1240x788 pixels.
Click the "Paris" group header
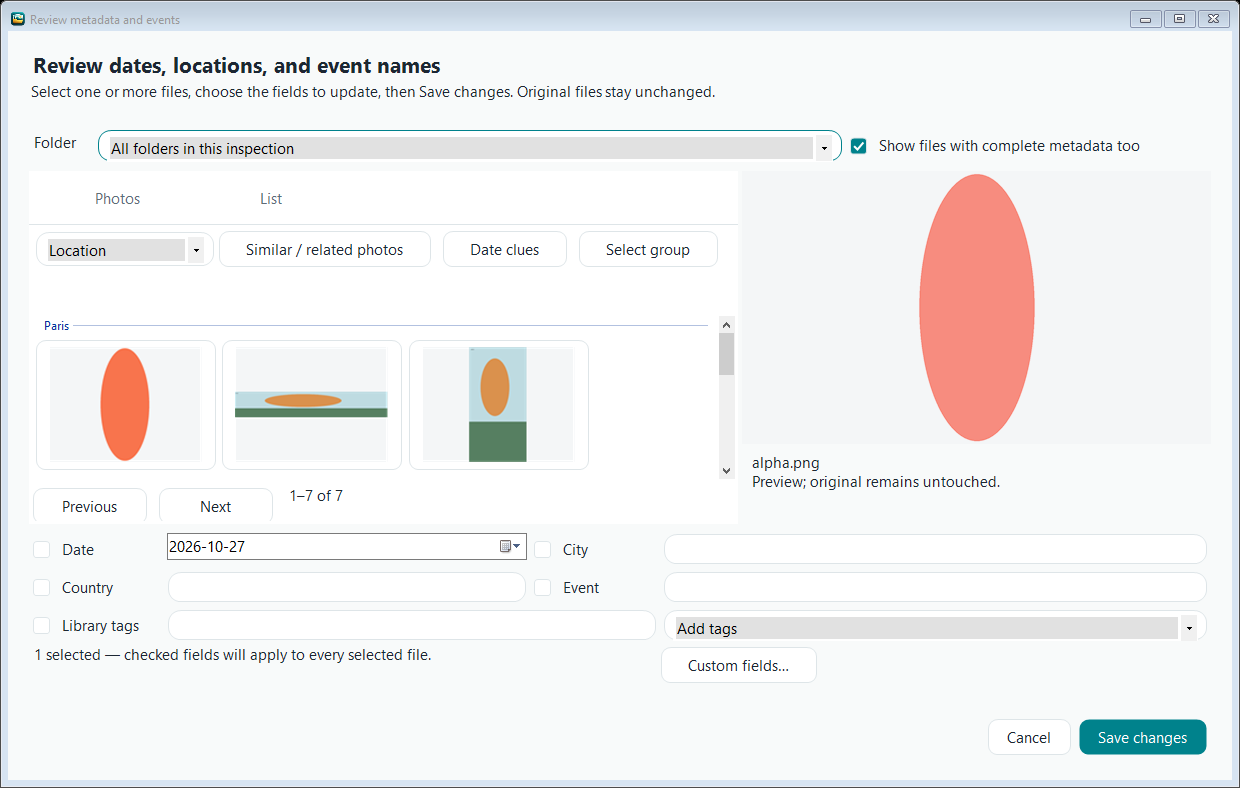click(x=55, y=326)
